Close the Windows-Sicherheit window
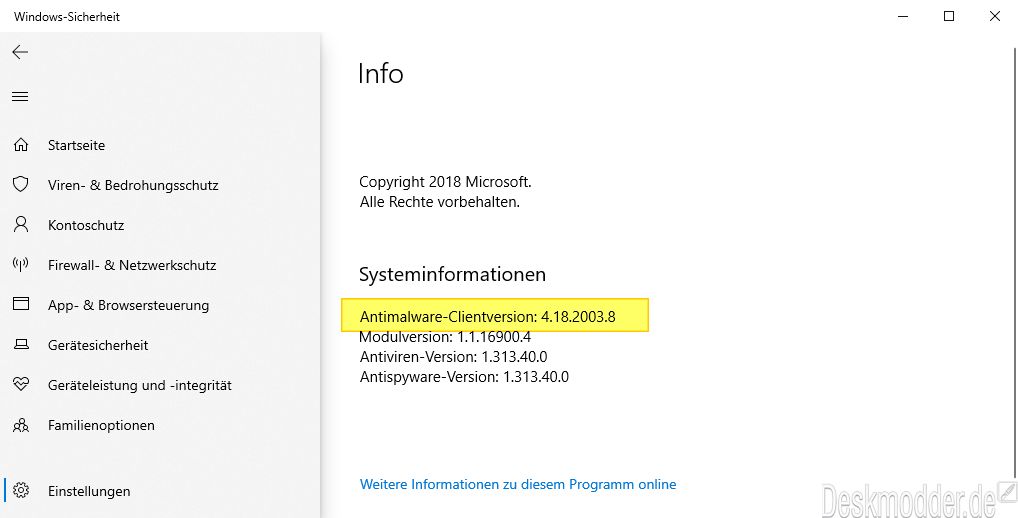The image size is (1018, 518). click(x=994, y=17)
